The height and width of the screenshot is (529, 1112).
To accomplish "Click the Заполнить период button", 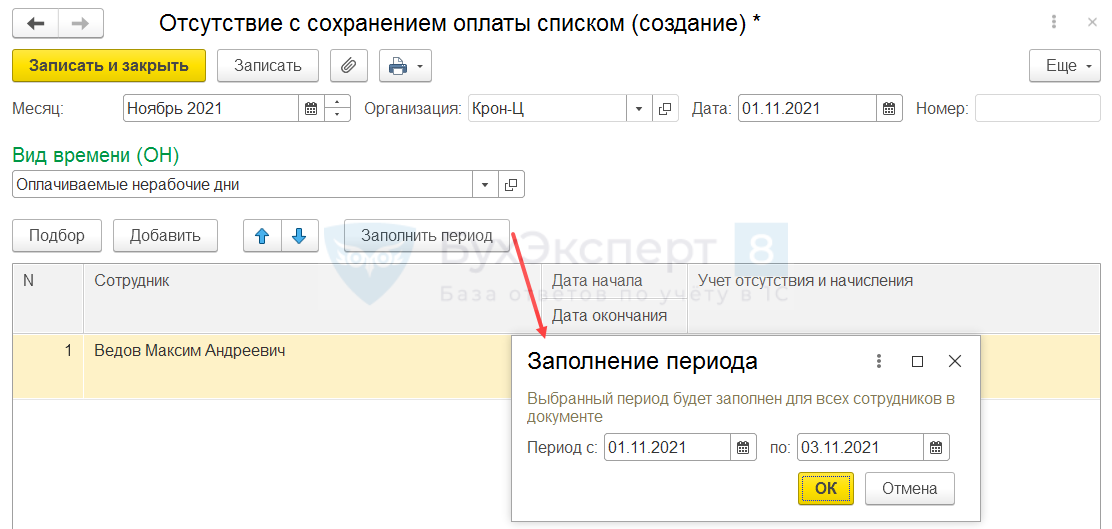I will tap(427, 236).
